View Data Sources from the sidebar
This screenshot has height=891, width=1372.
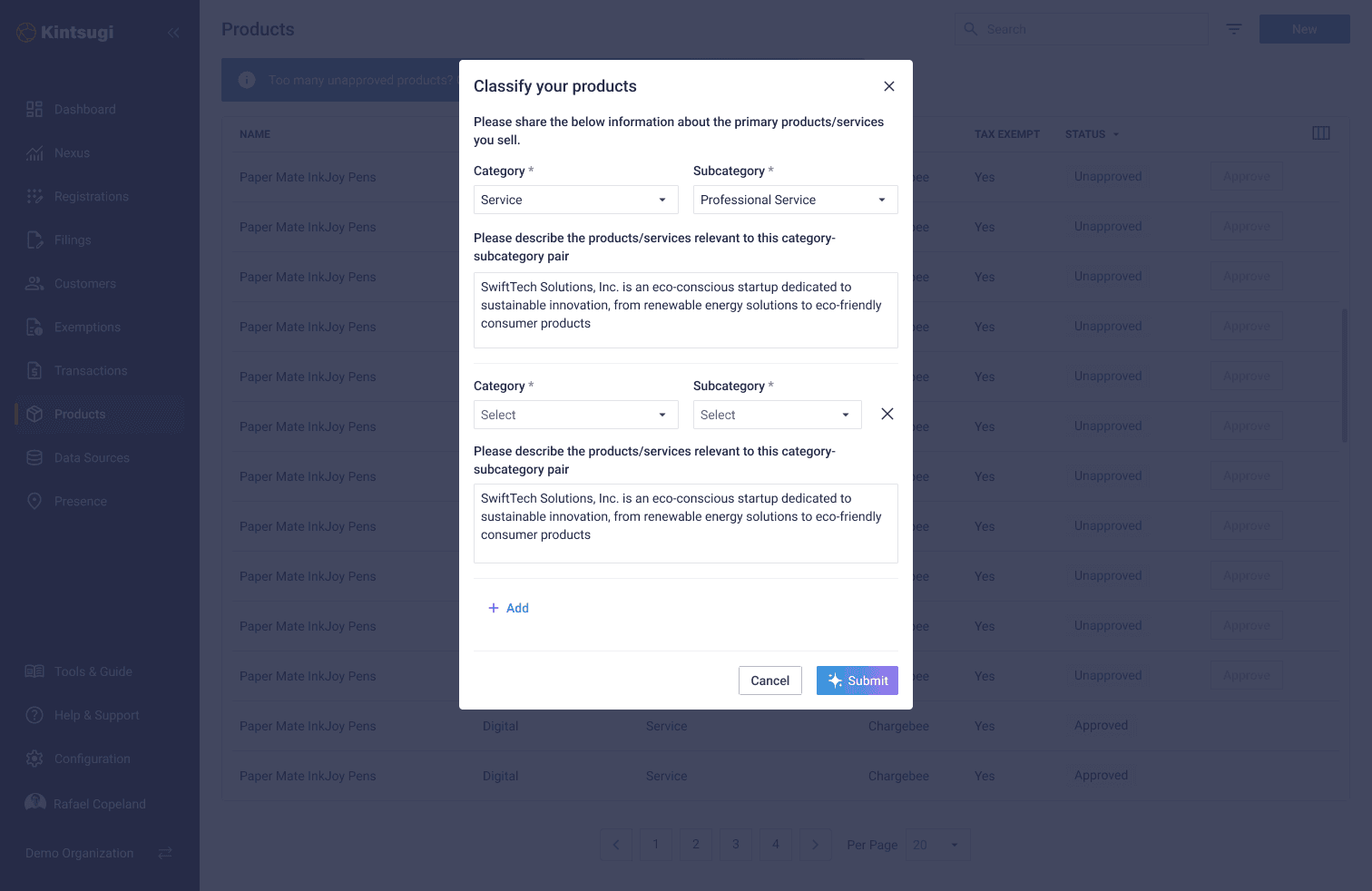tap(92, 457)
